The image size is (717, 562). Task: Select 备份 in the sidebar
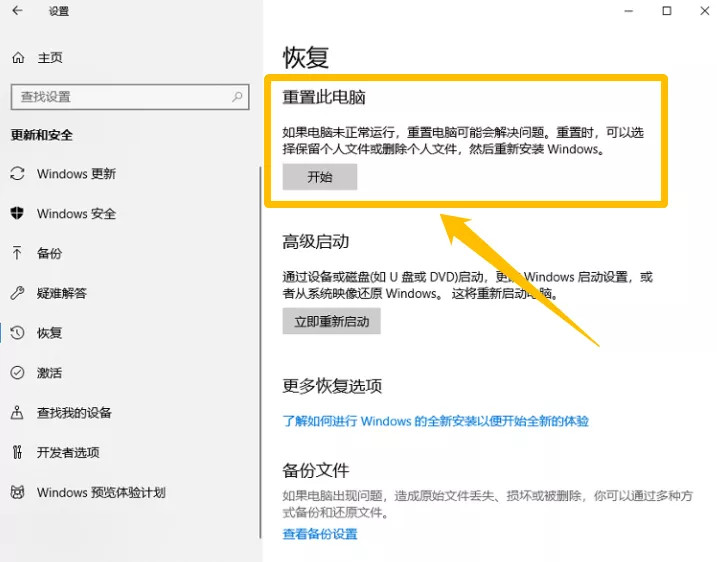[49, 253]
